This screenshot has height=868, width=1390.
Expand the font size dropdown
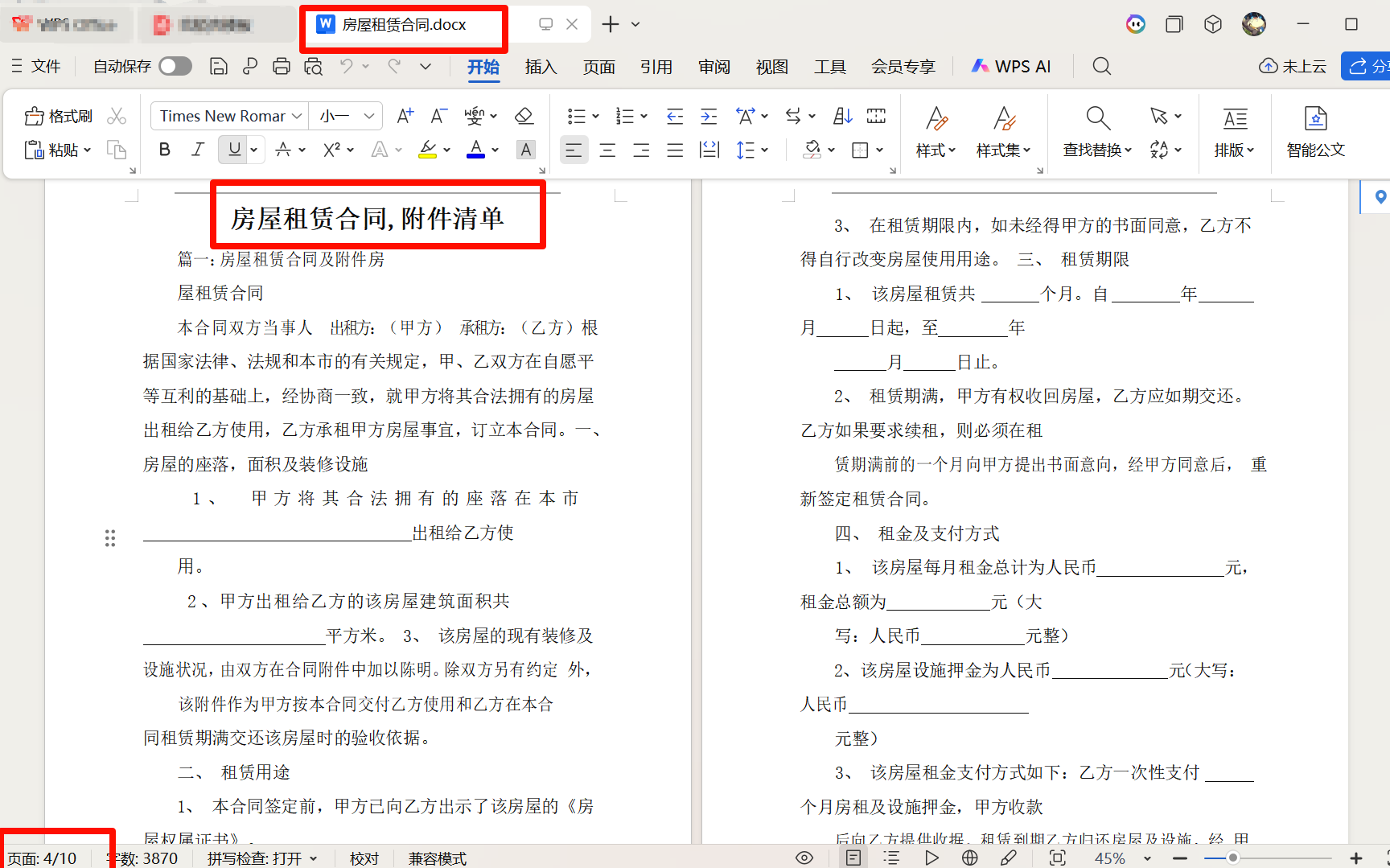(x=344, y=115)
